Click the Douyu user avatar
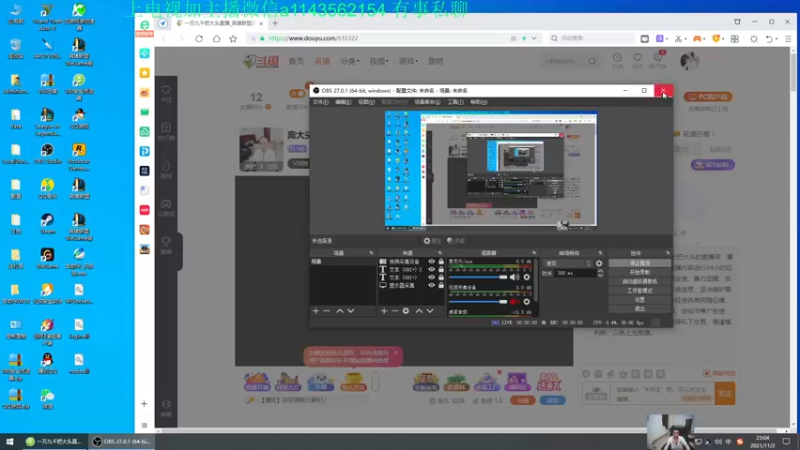800x450 pixels. pyautogui.click(x=689, y=61)
